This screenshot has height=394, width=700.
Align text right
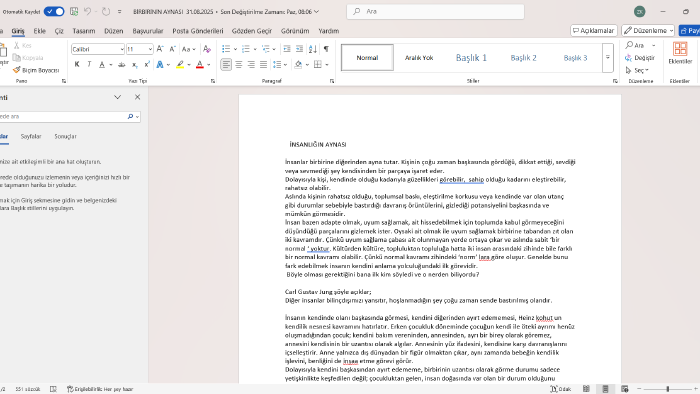tap(251, 65)
